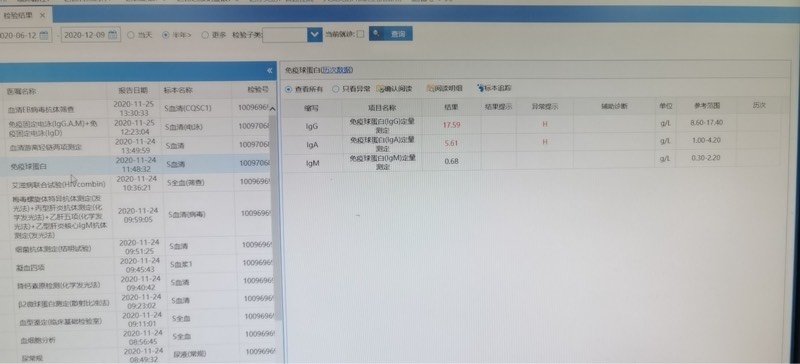The width and height of the screenshot is (800, 364).
Task: Select 查看所有 radio button
Action: 288,89
